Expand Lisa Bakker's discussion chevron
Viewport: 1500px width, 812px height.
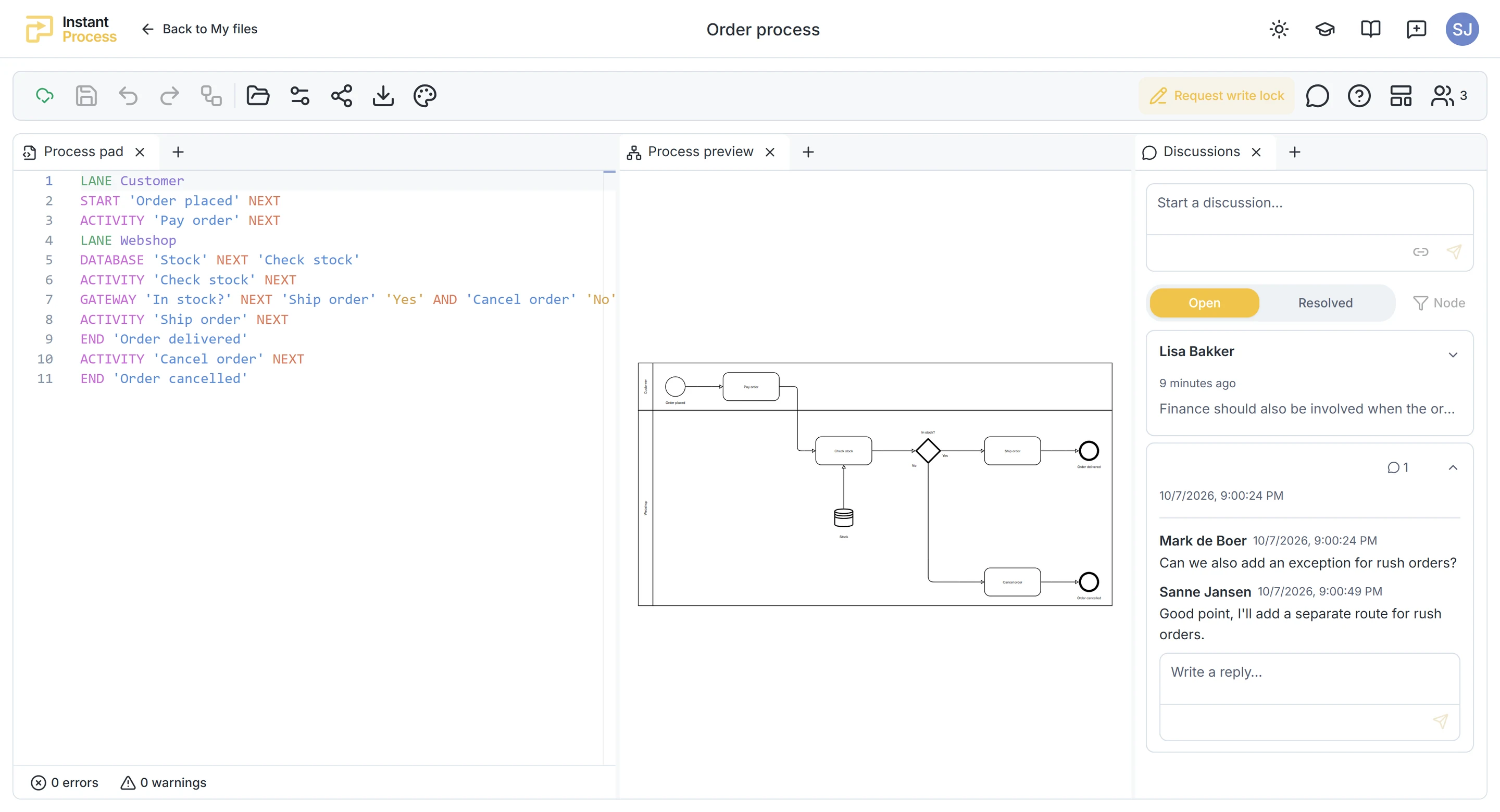1453,354
